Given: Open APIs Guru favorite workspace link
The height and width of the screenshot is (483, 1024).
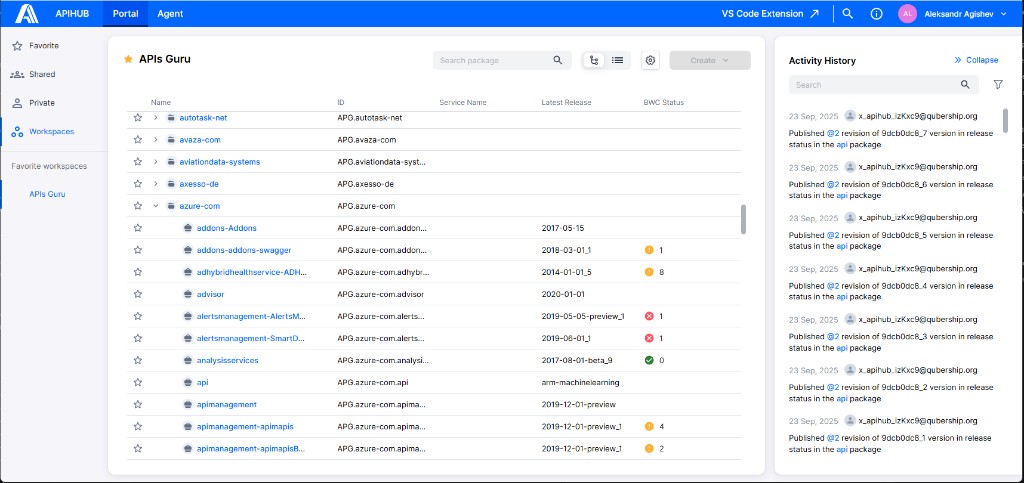Looking at the screenshot, I should 47,194.
